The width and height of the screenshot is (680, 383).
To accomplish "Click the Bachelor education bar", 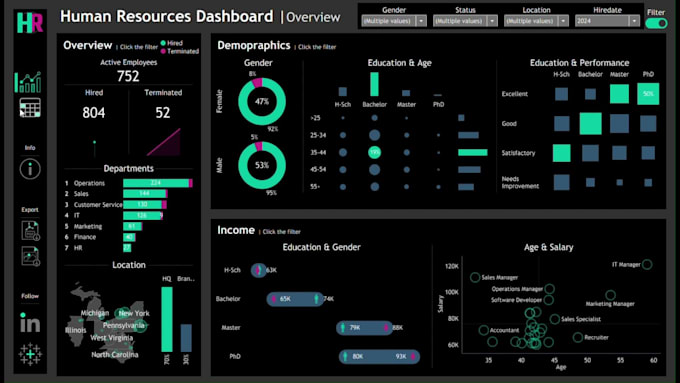I will point(374,84).
